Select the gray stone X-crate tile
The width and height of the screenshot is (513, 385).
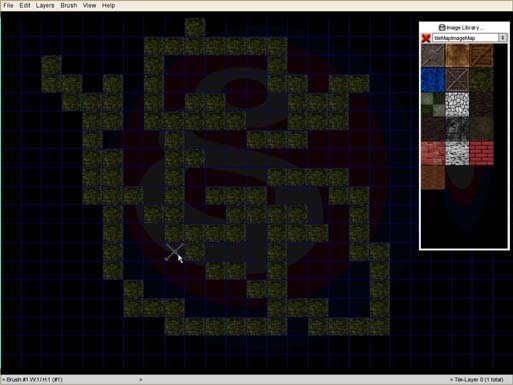pos(433,56)
